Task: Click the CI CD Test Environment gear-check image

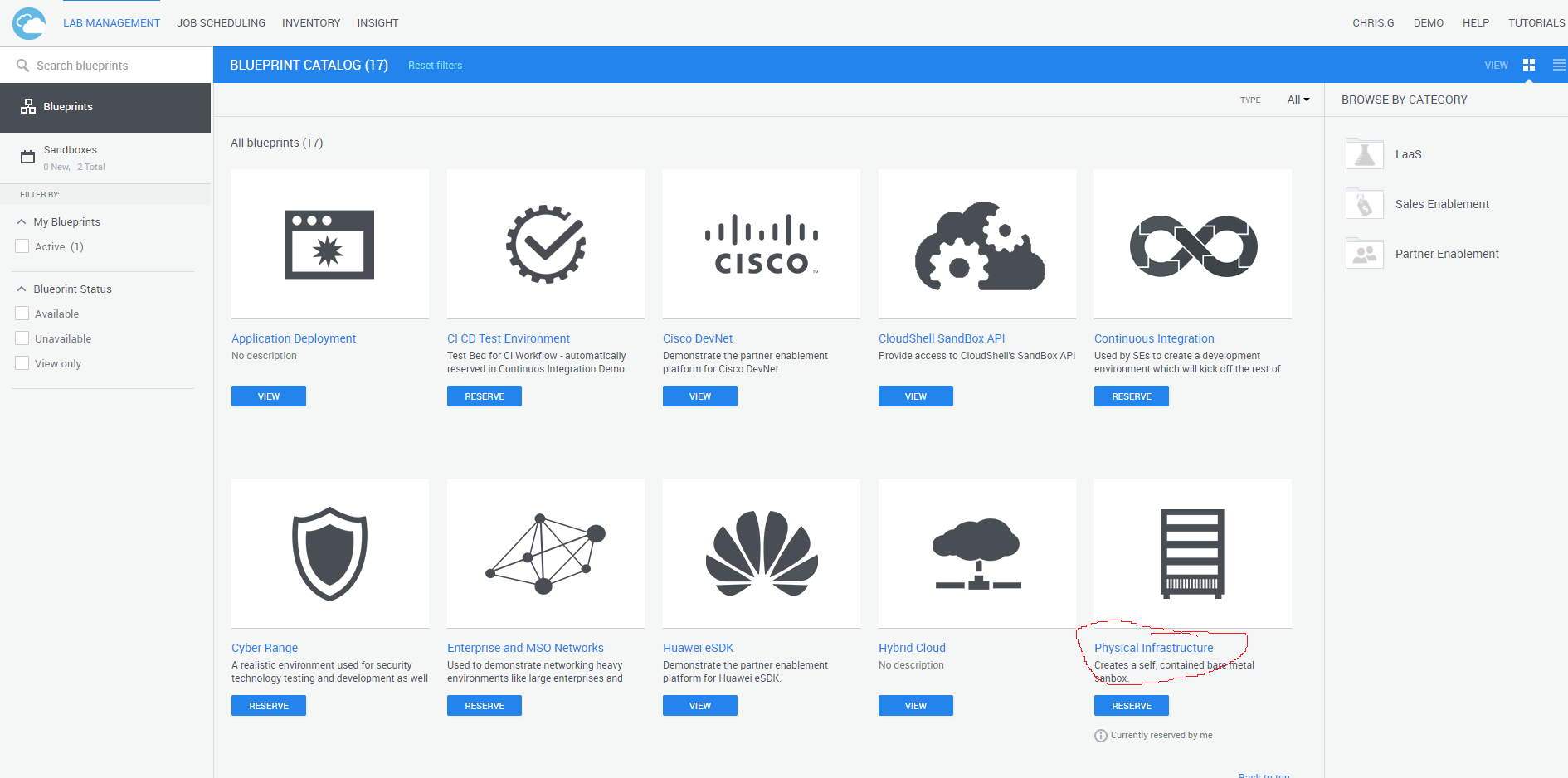Action: point(546,244)
